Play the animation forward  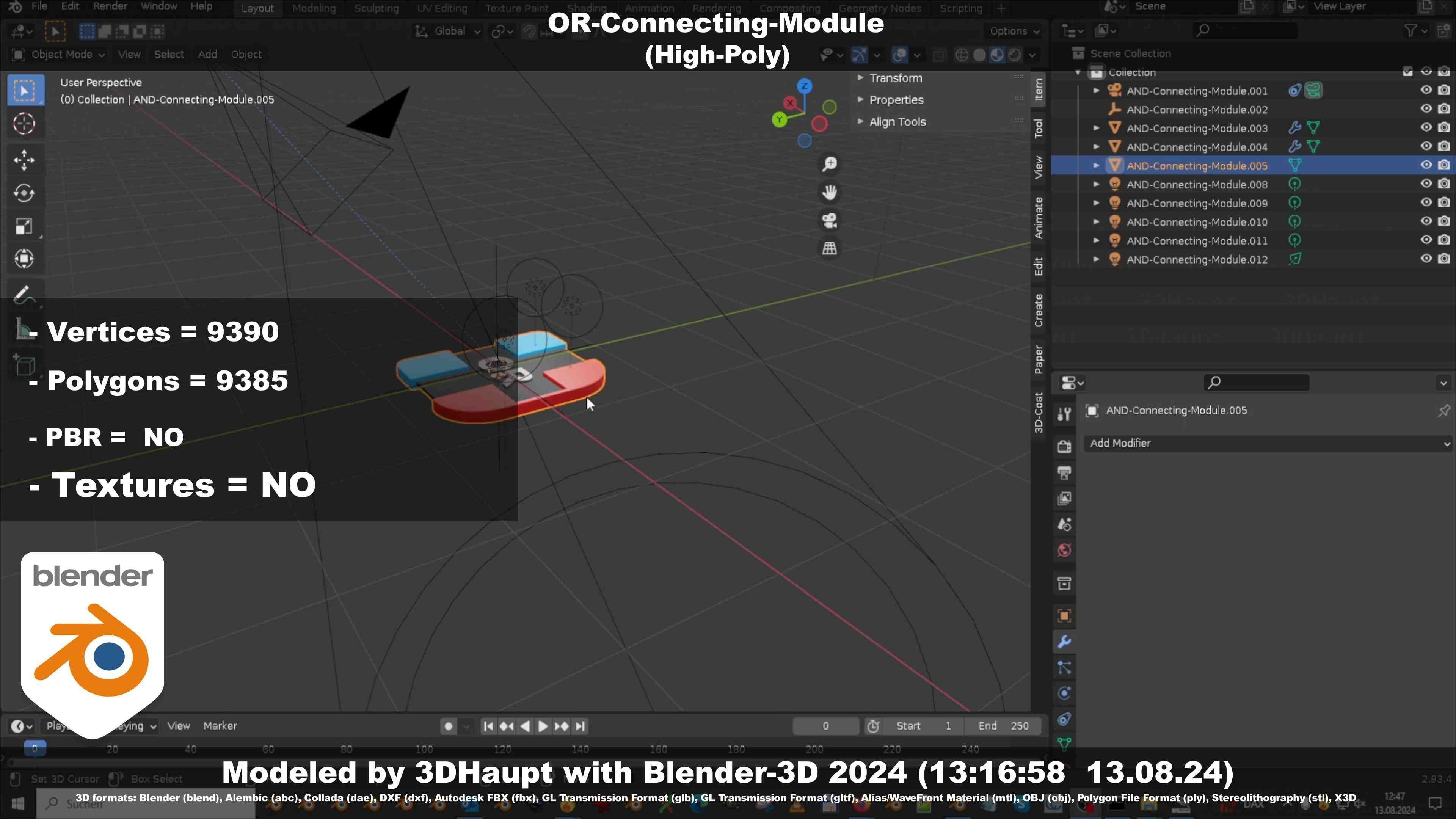coord(543,726)
